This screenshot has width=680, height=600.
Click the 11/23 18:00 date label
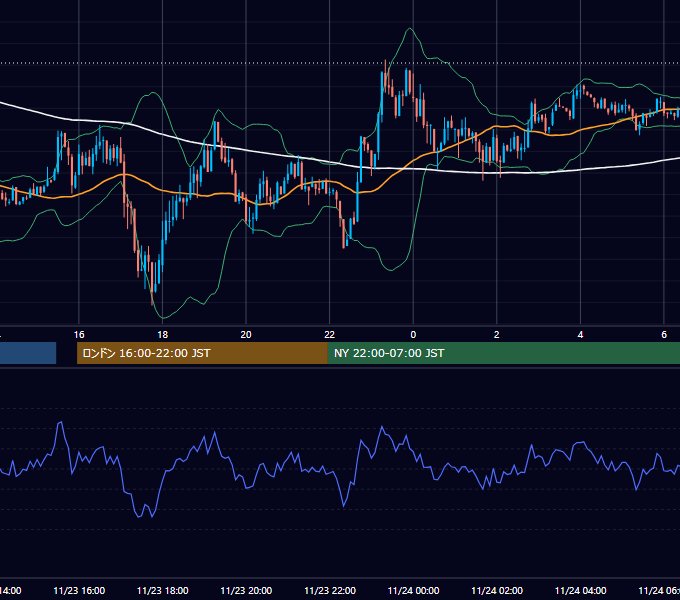tap(163, 590)
